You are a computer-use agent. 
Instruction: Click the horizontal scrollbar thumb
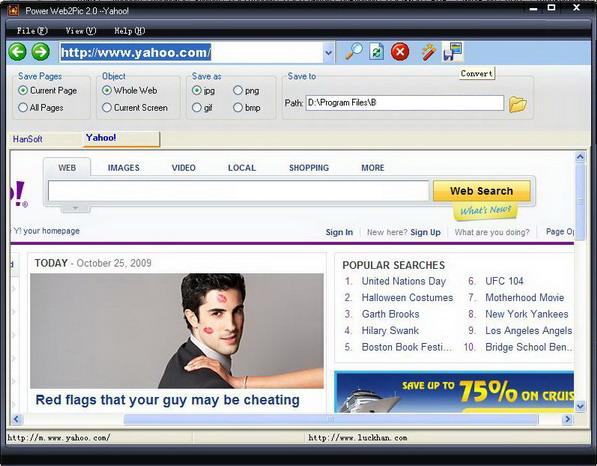[331, 420]
